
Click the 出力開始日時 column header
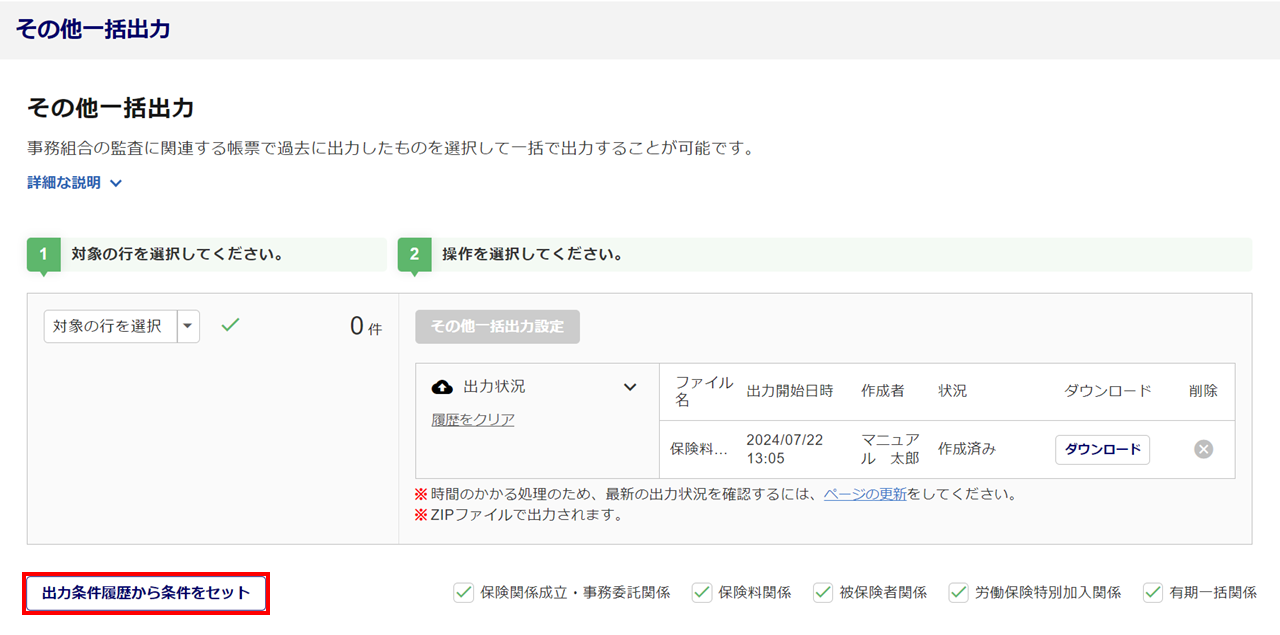(789, 391)
